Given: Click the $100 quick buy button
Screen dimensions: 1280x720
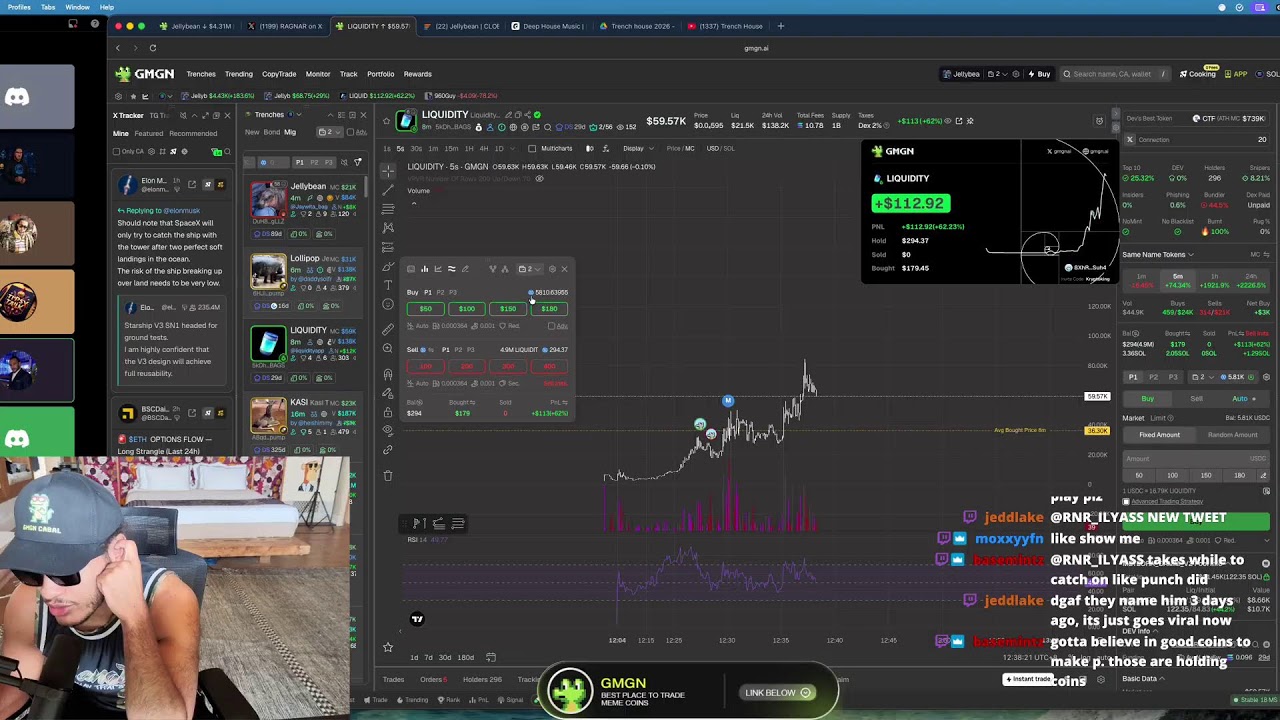Looking at the screenshot, I should (x=467, y=309).
